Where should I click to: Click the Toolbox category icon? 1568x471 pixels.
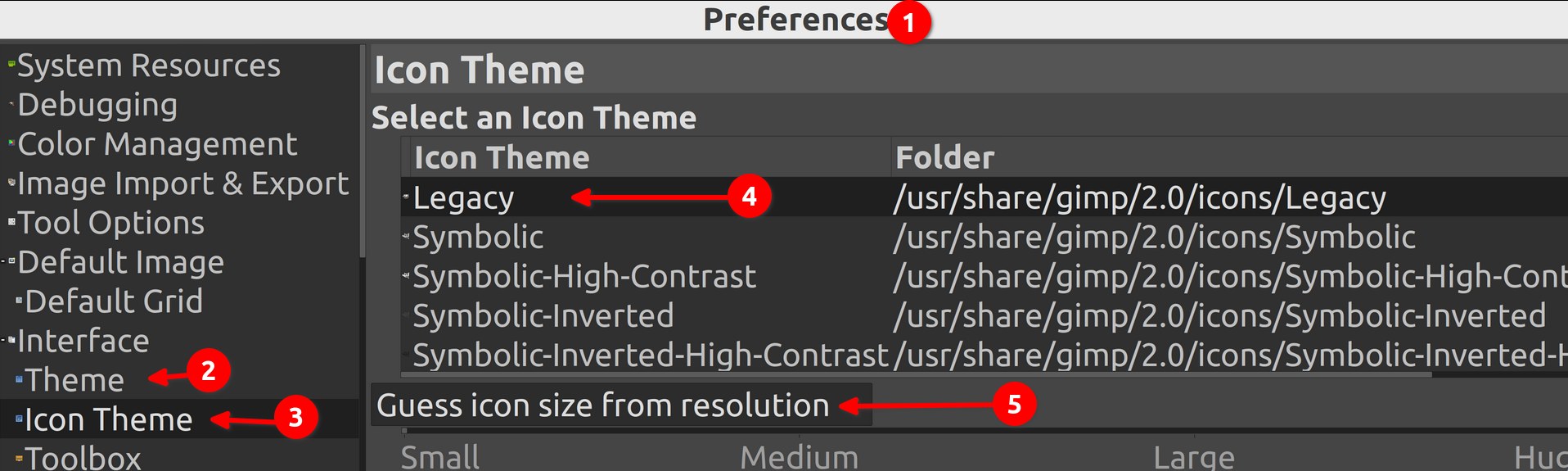20,459
